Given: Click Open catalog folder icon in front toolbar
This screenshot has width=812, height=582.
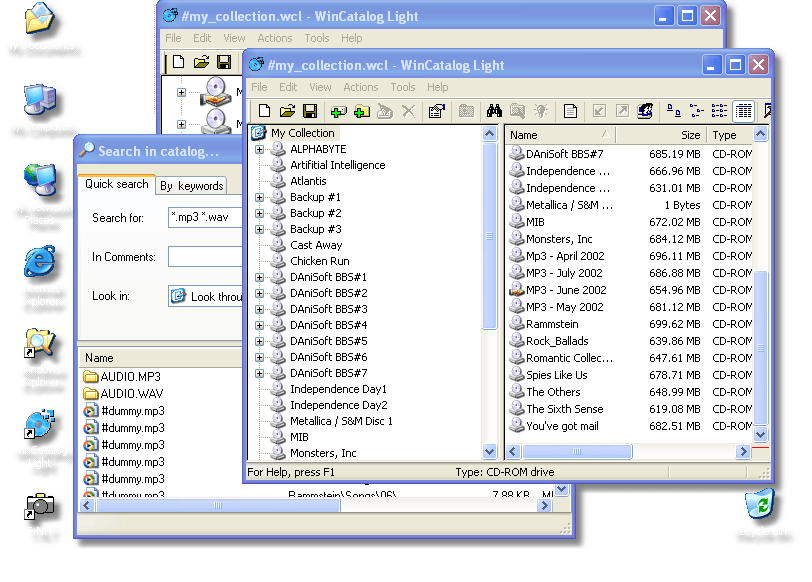Looking at the screenshot, I should (287, 111).
